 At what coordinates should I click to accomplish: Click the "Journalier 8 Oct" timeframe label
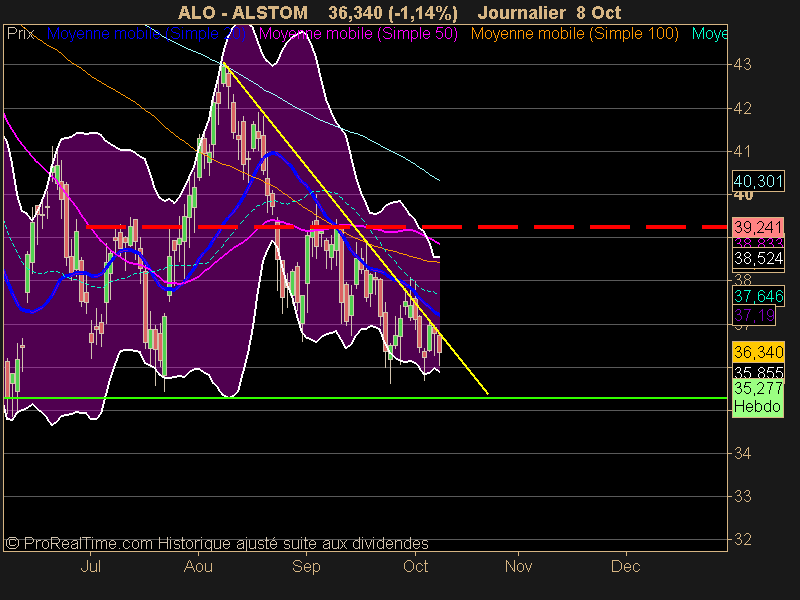[x=549, y=12]
